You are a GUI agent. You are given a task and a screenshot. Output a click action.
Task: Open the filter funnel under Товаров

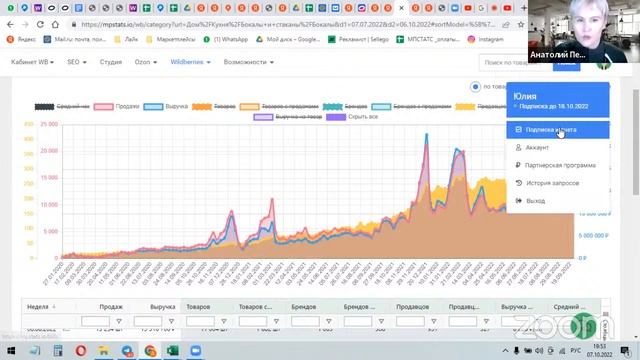tap(224, 321)
